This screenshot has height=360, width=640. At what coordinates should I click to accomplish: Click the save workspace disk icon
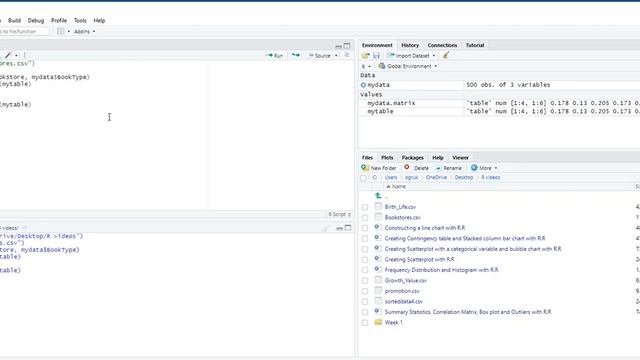[376, 56]
